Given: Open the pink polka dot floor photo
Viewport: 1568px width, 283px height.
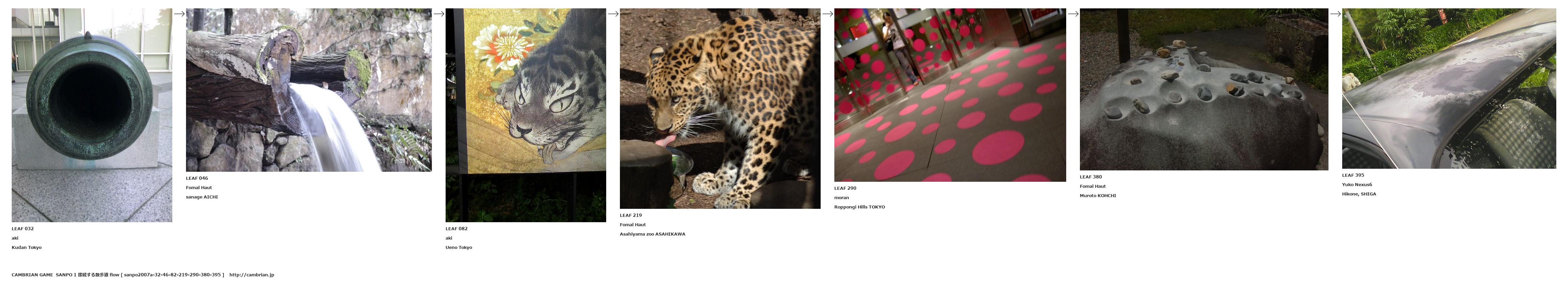Looking at the screenshot, I should pyautogui.click(x=950, y=95).
